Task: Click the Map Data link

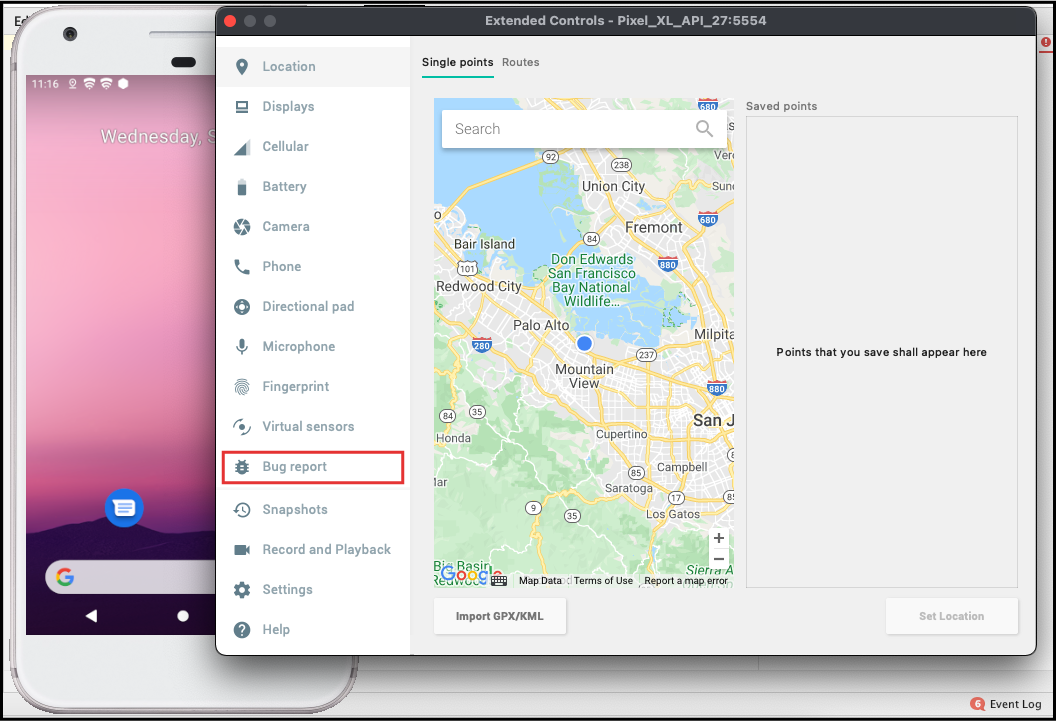Action: pos(540,580)
